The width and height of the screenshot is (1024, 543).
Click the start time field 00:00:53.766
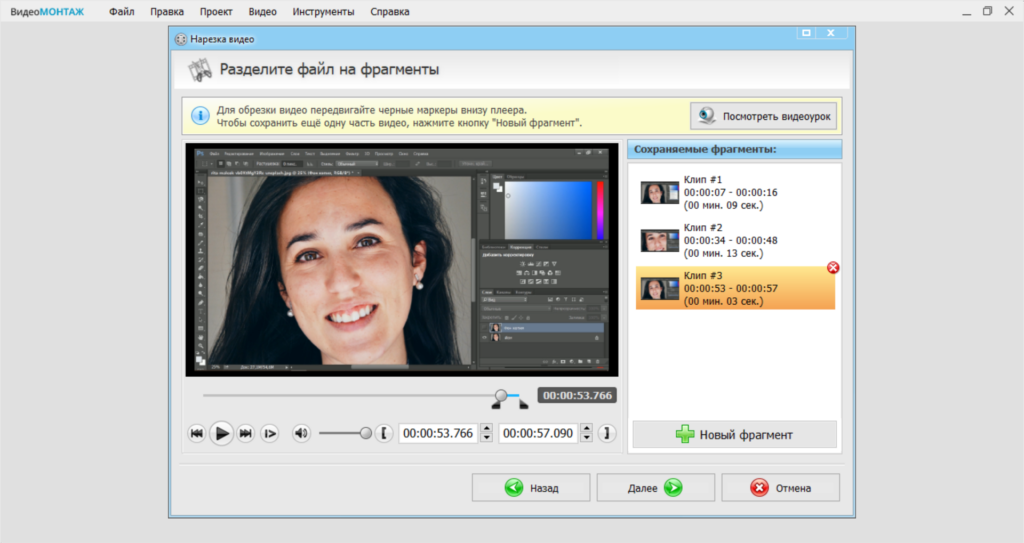(x=438, y=433)
